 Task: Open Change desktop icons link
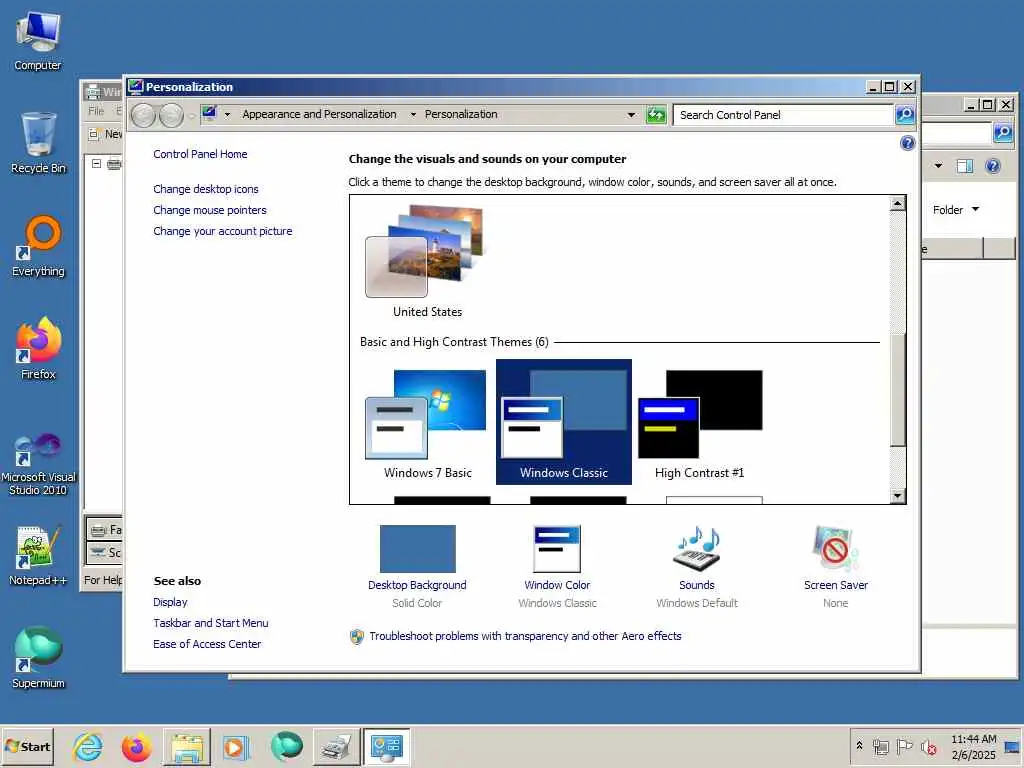[206, 189]
